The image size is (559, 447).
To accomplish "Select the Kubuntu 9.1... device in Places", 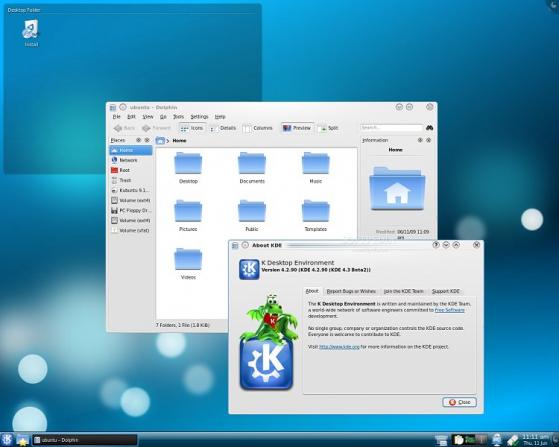I will [131, 190].
